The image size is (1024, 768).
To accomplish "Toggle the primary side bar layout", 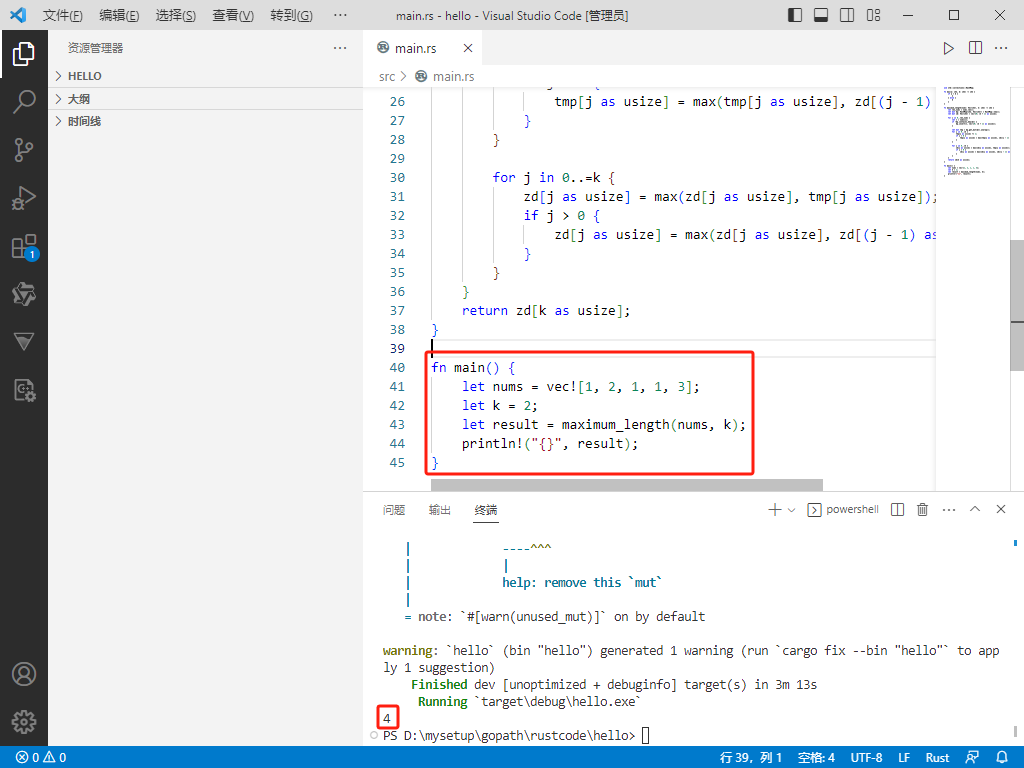I will point(795,15).
